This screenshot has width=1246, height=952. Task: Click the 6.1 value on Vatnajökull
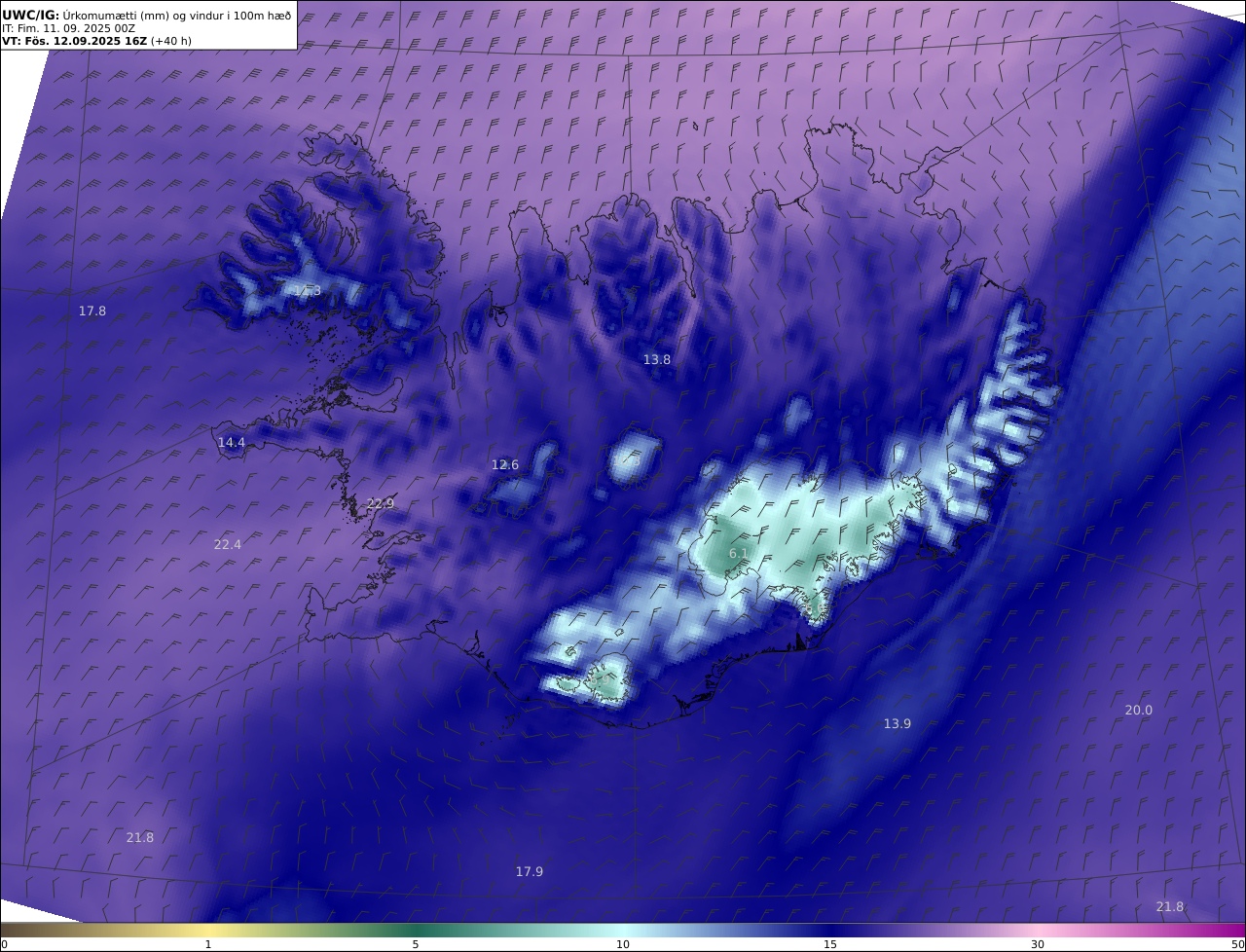tap(739, 553)
